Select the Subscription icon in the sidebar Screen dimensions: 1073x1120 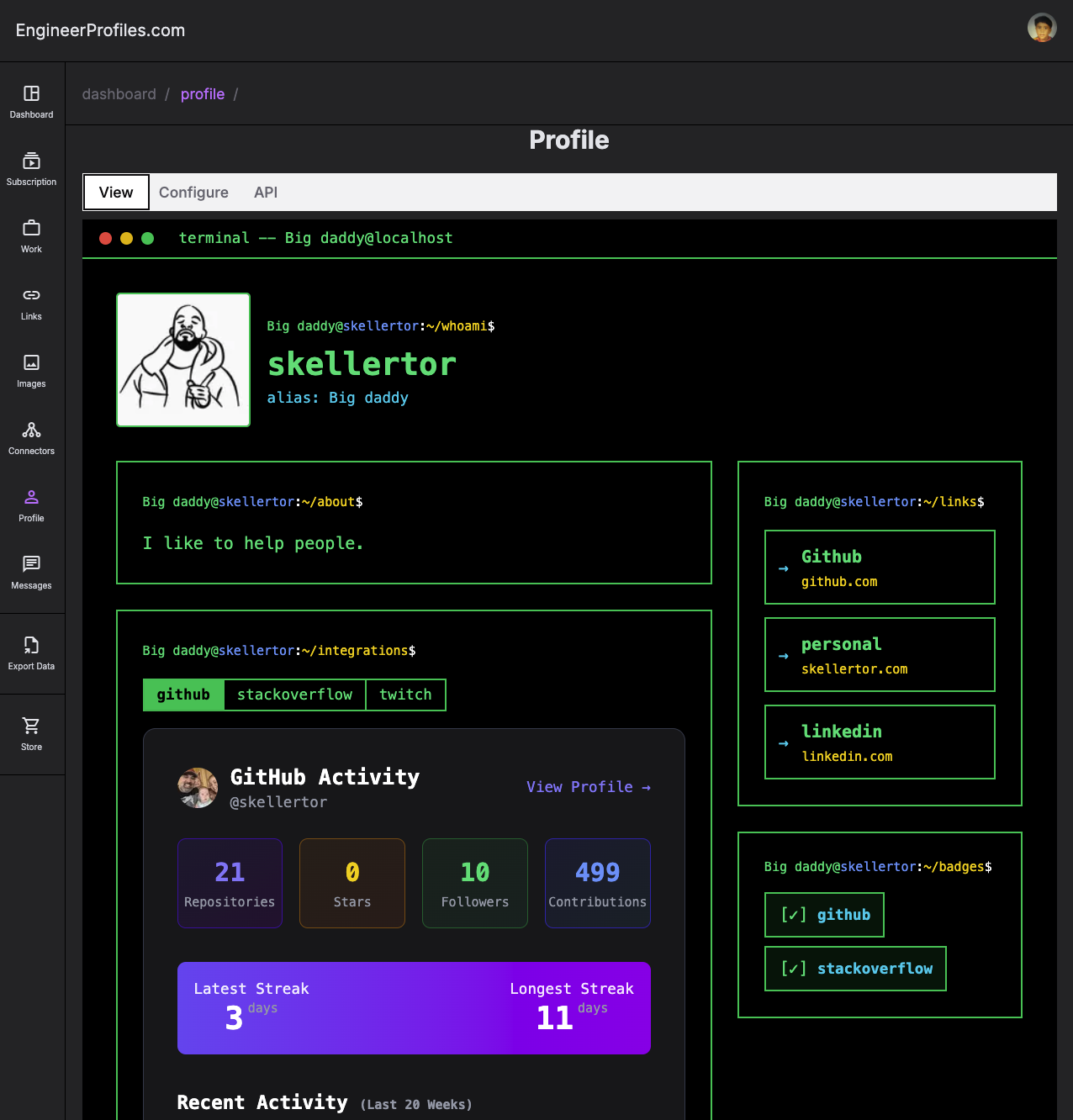click(31, 160)
